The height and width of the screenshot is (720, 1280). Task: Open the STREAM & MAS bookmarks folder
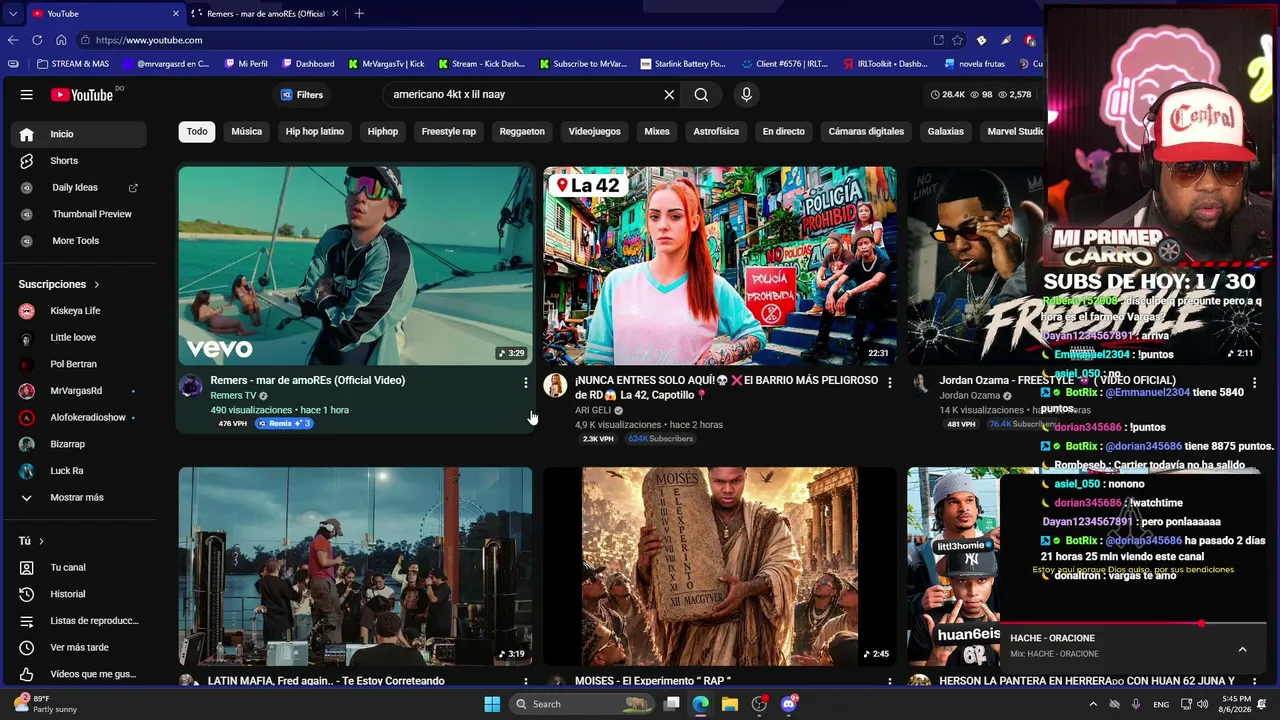(x=73, y=64)
